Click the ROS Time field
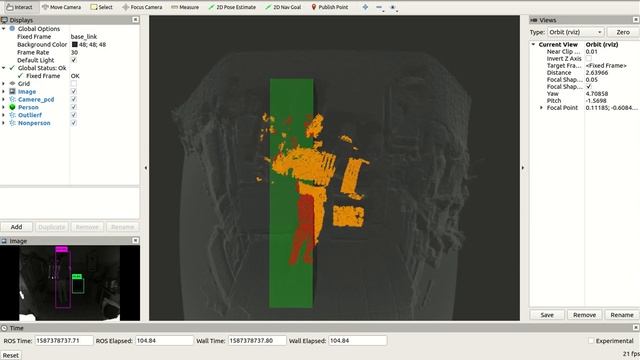The image size is (640, 360). [x=64, y=340]
